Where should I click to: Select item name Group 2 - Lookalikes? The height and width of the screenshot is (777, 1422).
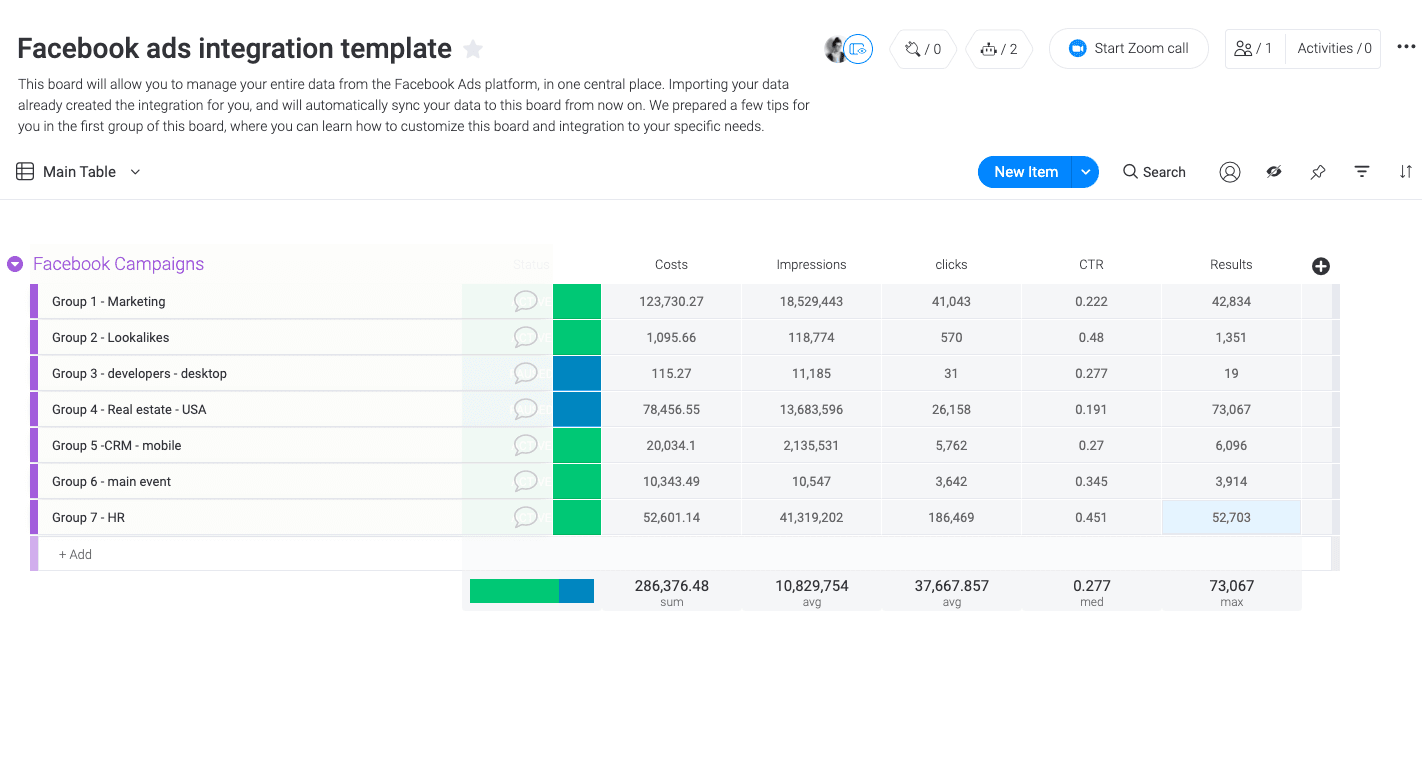[x=111, y=337]
